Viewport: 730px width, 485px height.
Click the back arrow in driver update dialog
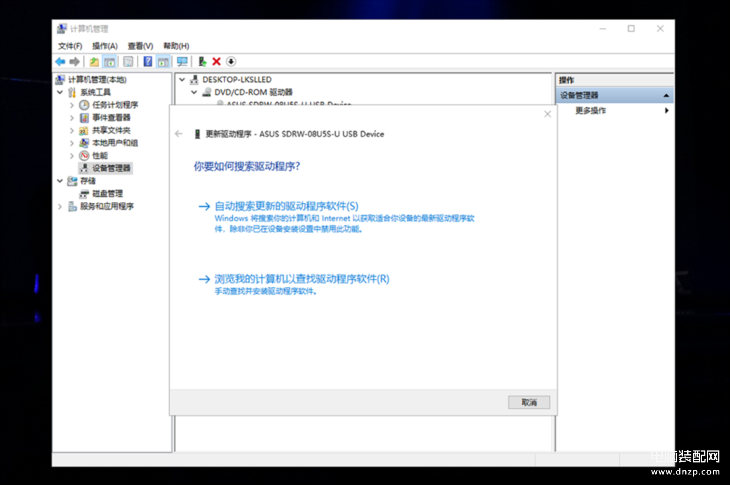[x=179, y=134]
